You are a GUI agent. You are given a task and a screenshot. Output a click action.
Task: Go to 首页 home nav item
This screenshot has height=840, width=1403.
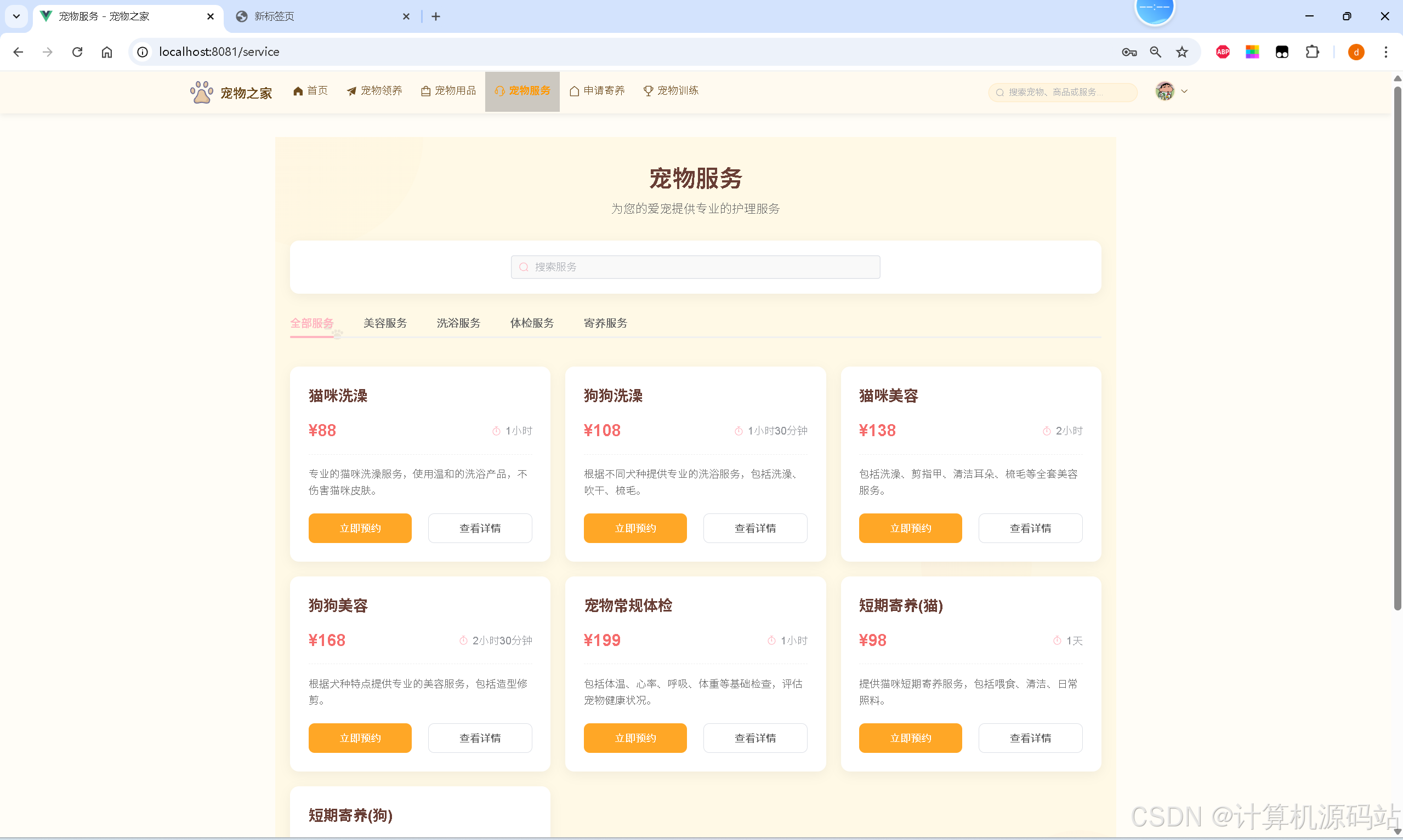310,91
